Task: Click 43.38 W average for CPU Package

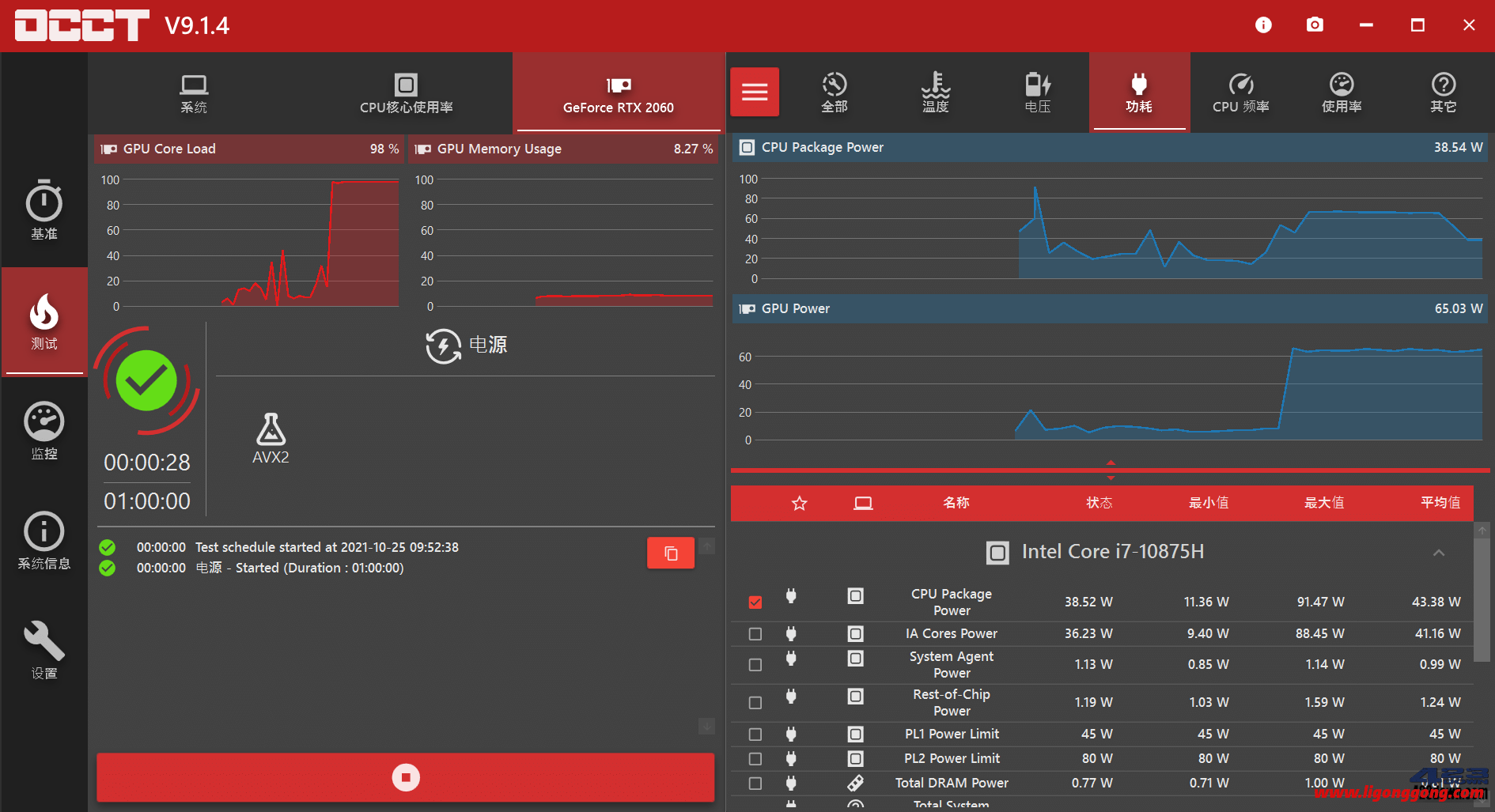Action: click(x=1436, y=602)
